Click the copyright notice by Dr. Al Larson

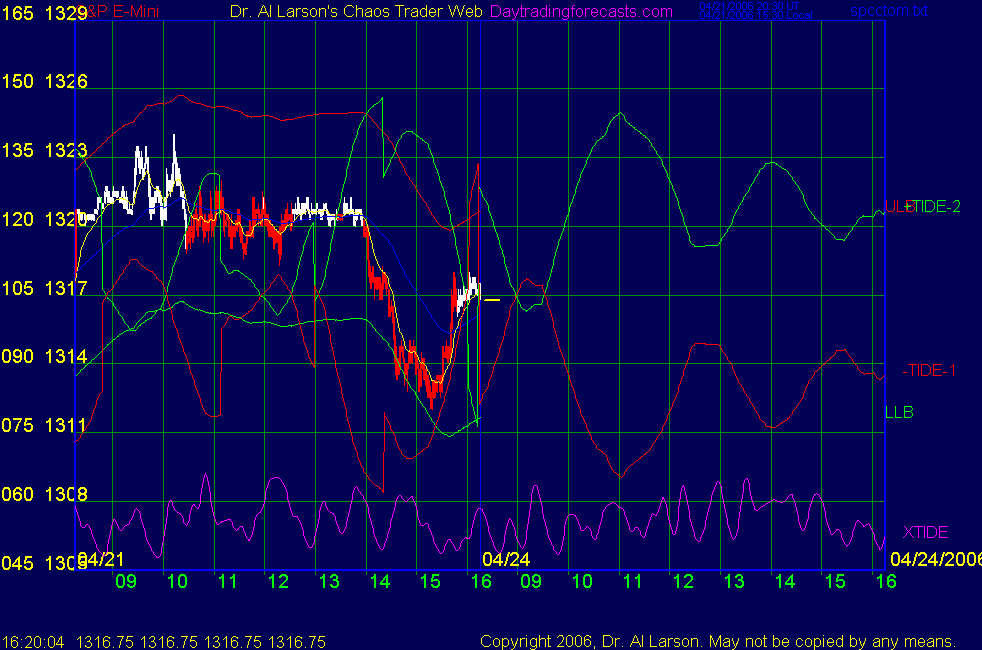click(718, 641)
